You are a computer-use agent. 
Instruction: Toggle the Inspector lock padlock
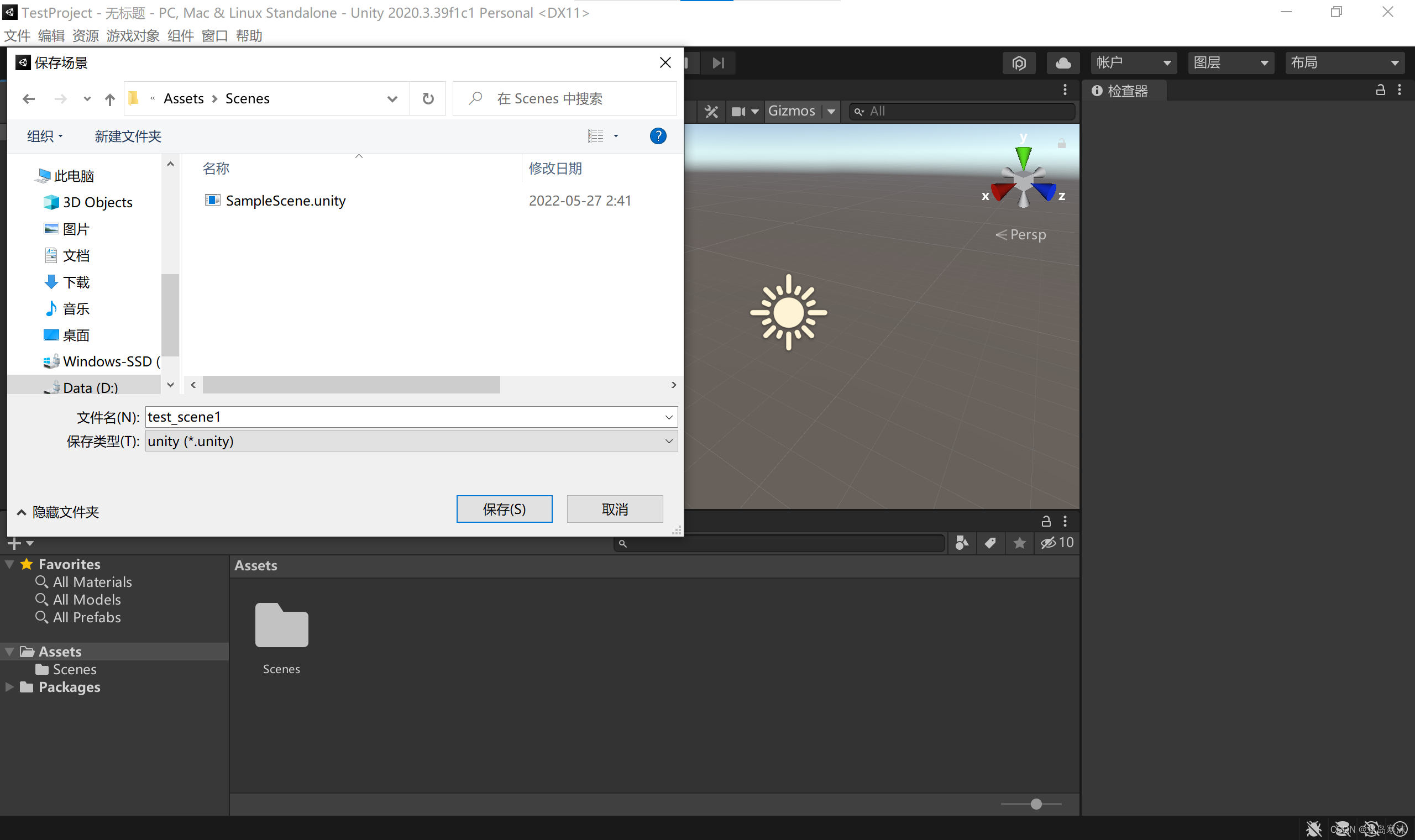point(1381,90)
